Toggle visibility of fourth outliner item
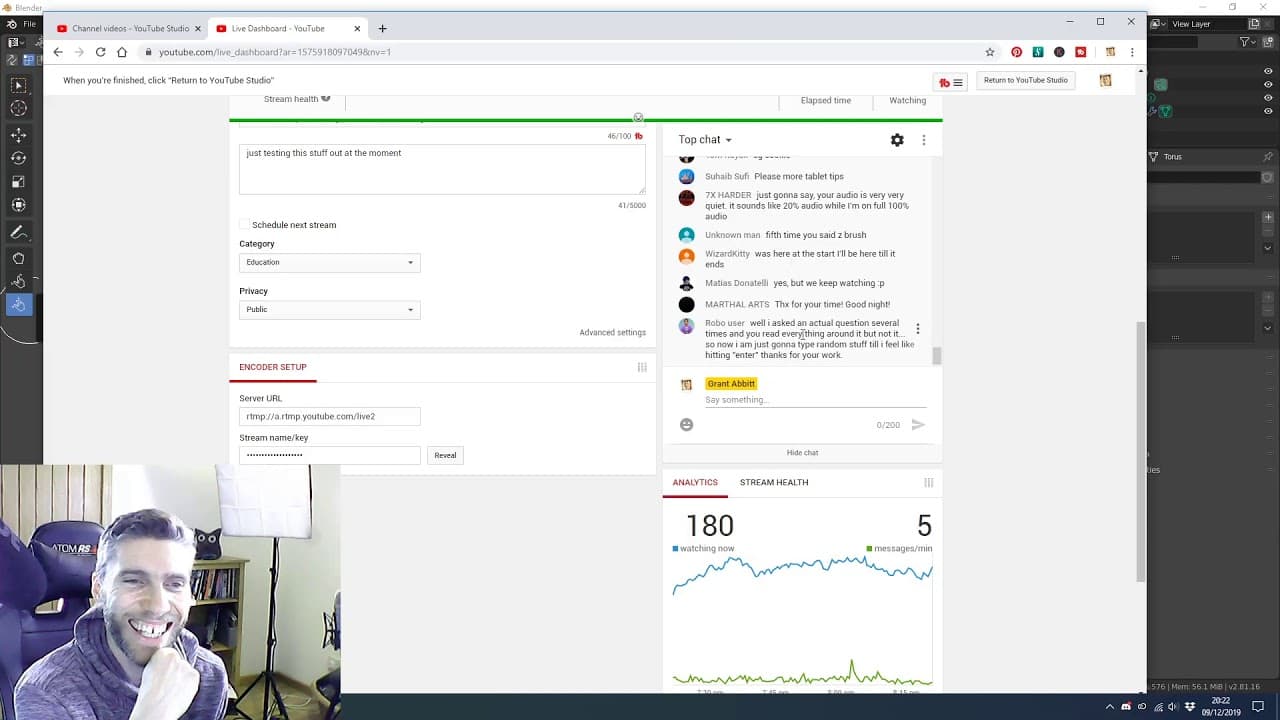 1268,111
